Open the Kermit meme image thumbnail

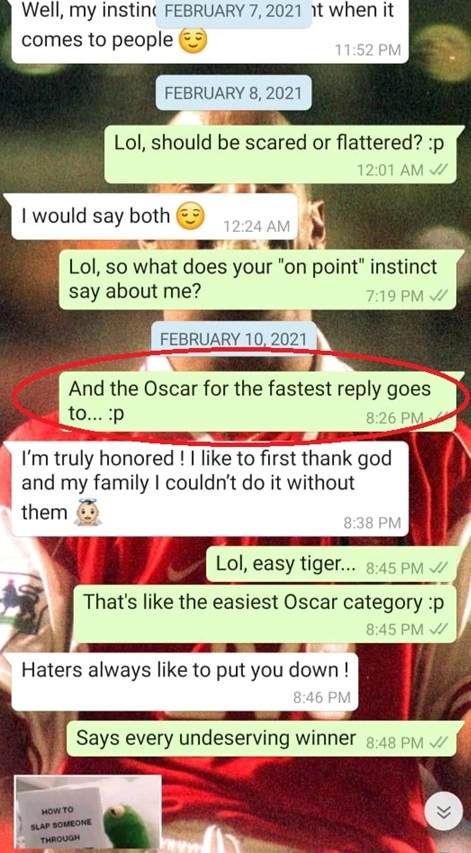tap(88, 813)
